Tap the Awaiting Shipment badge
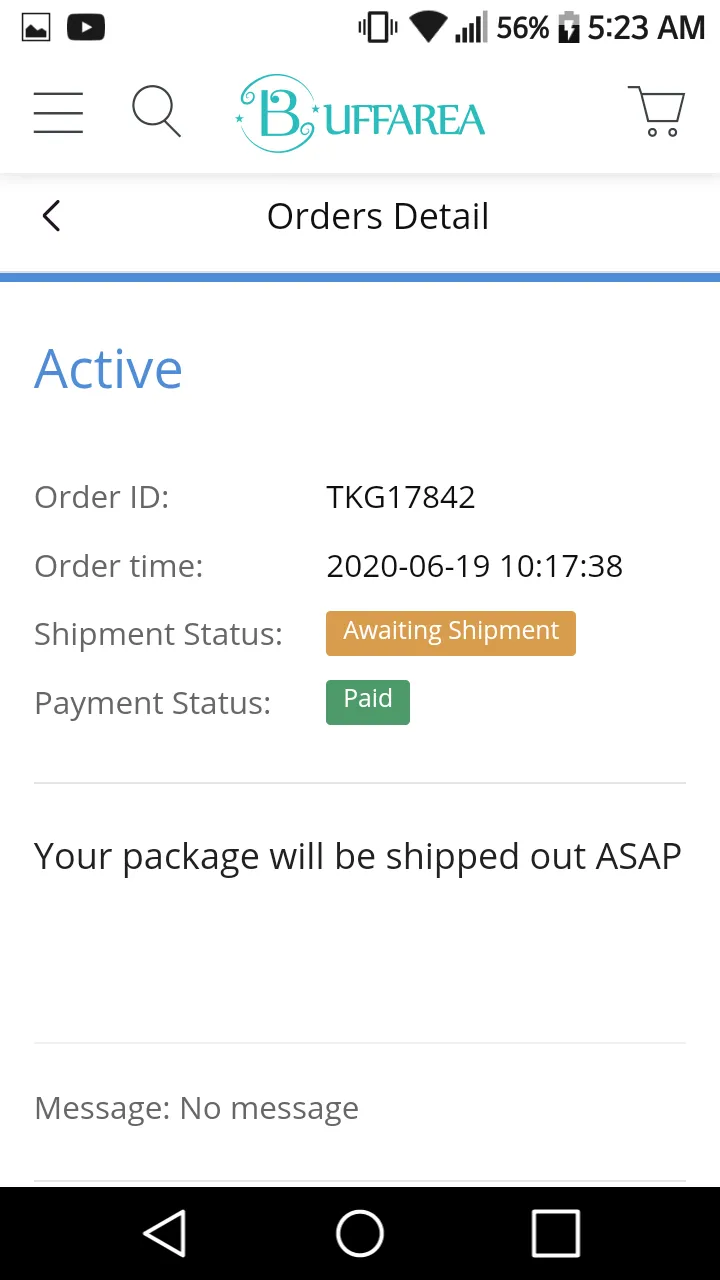720x1280 pixels. (451, 633)
